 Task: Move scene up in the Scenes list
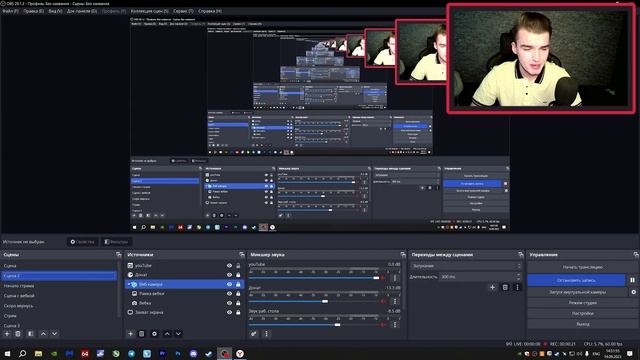coord(43,334)
